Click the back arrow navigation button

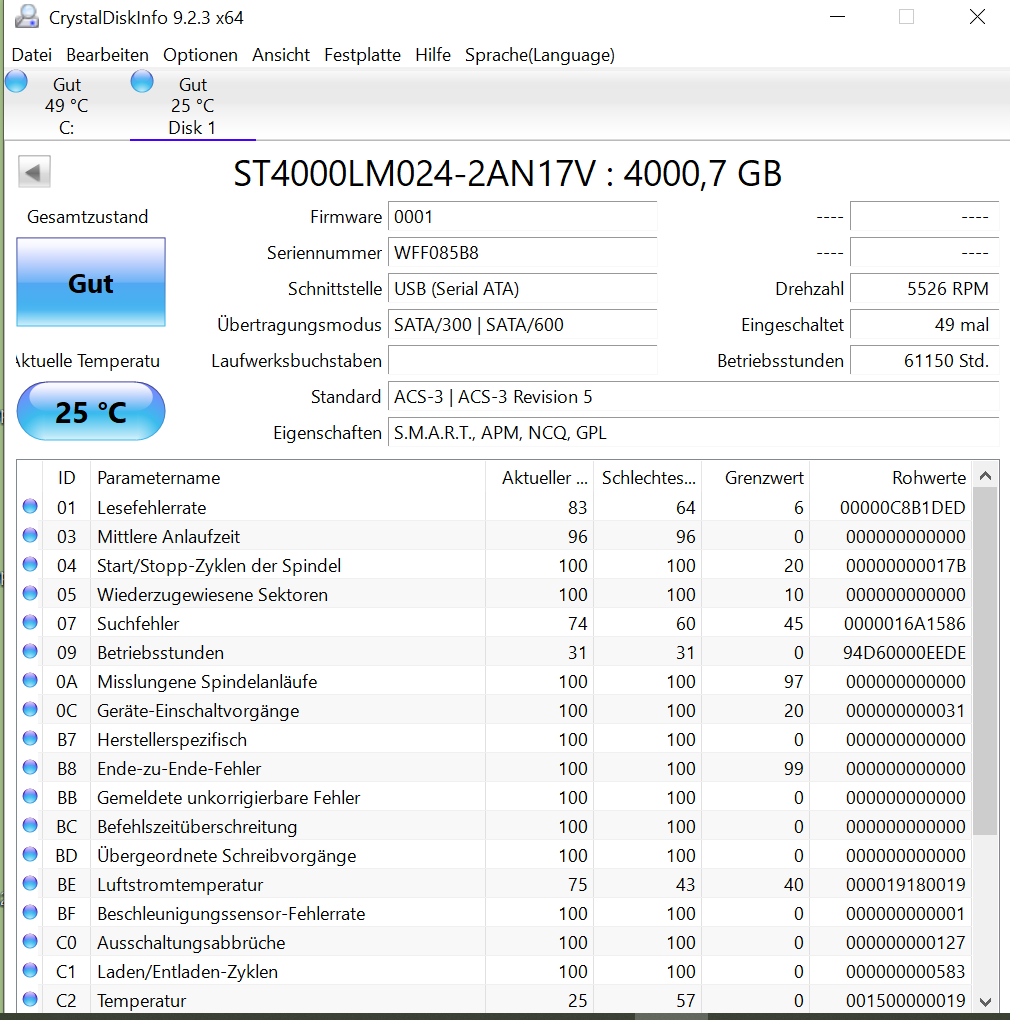(34, 171)
